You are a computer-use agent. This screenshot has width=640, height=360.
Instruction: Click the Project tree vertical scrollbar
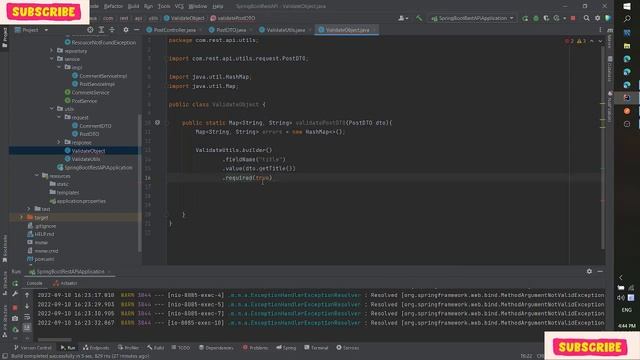[x=140, y=184]
